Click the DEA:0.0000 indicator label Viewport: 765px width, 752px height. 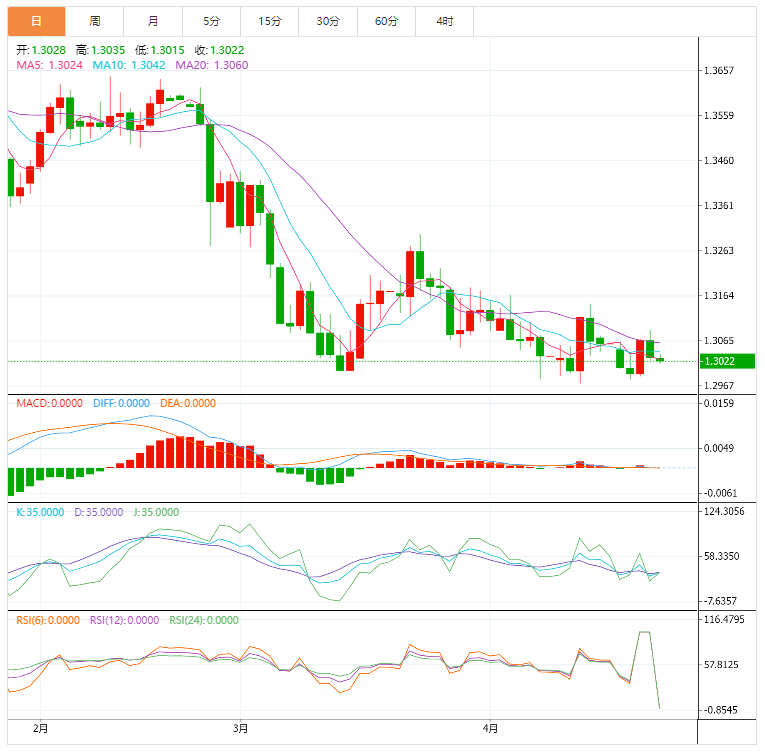point(188,403)
